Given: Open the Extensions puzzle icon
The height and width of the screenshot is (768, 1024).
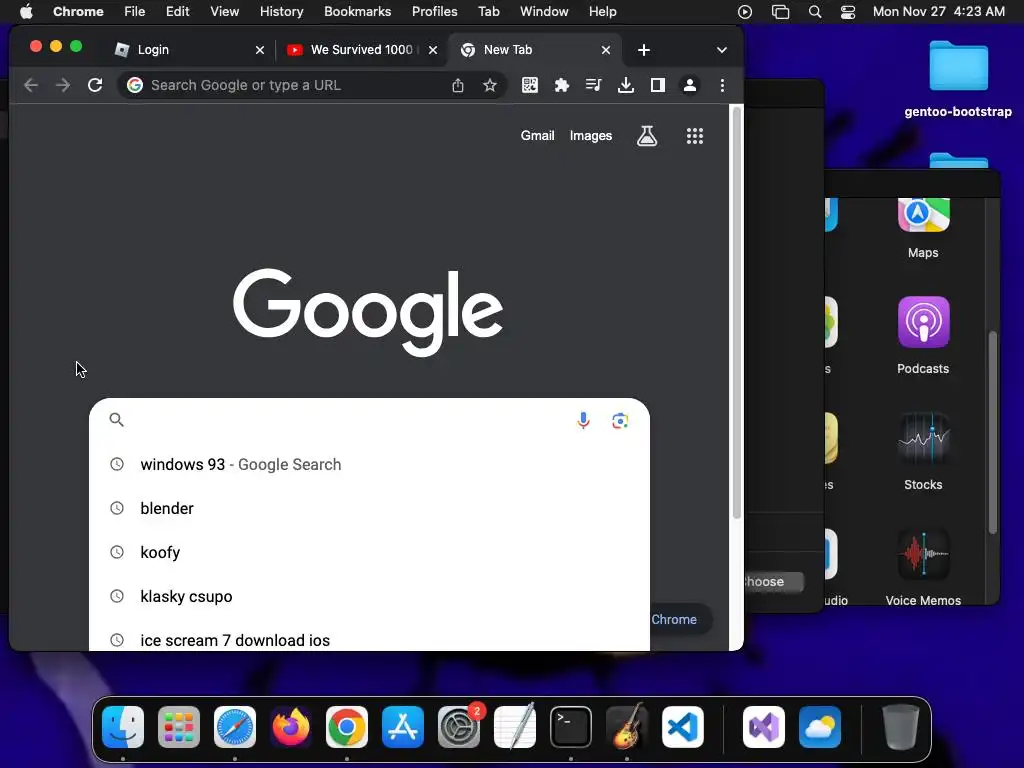Looking at the screenshot, I should [562, 85].
